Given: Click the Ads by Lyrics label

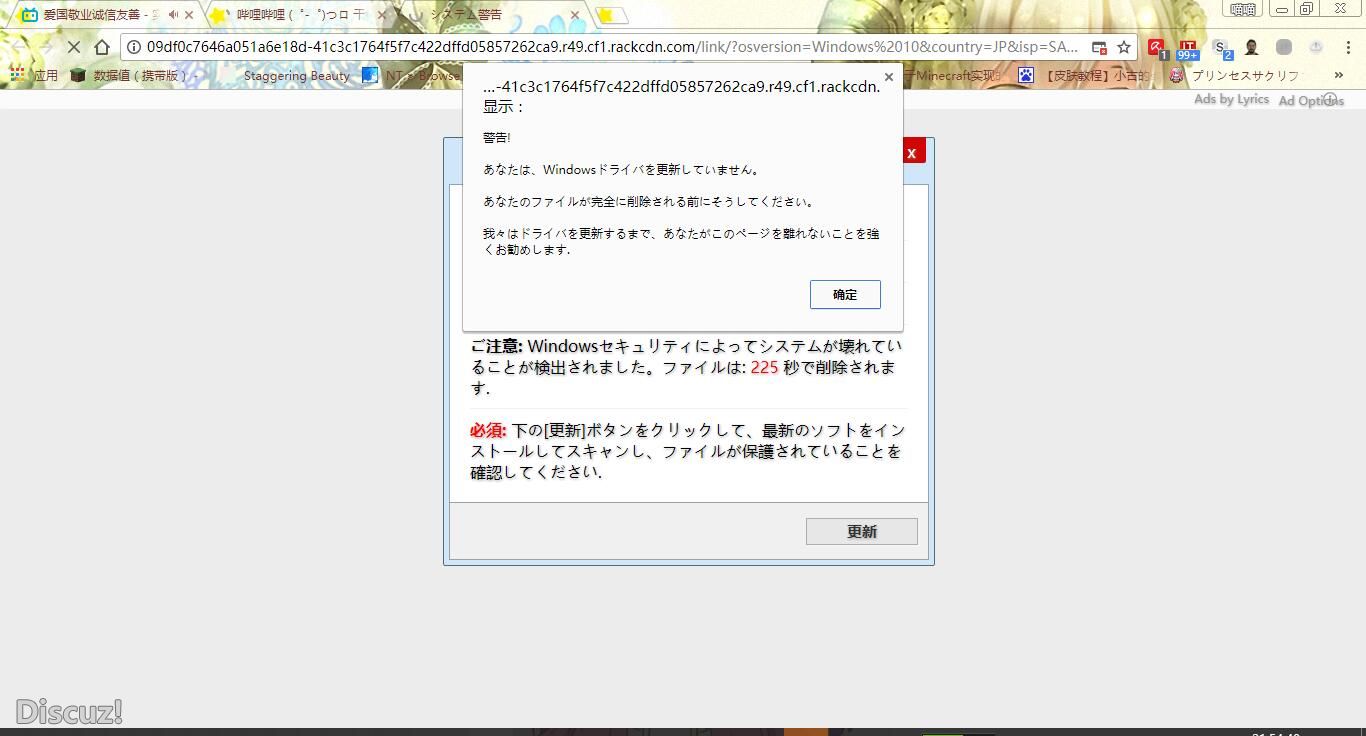Looking at the screenshot, I should [1231, 99].
